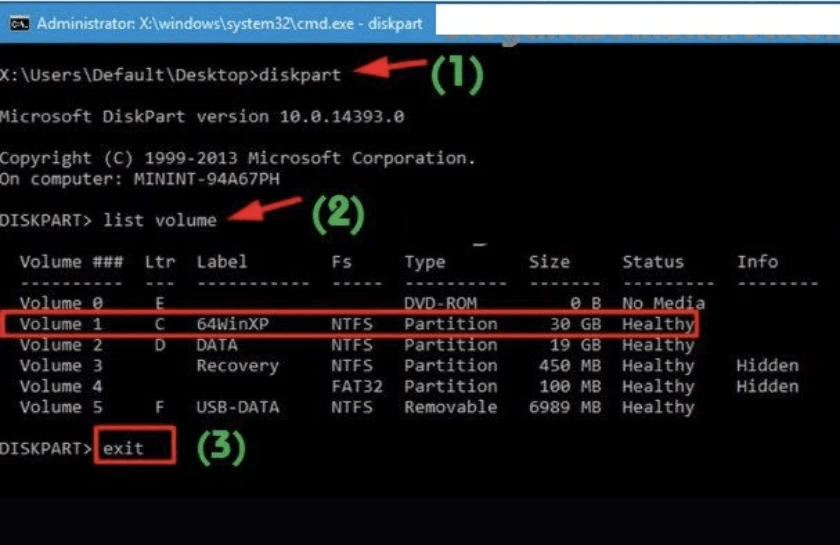The height and width of the screenshot is (545, 840).
Task: Click 'Volume 1' row name
Action: click(x=61, y=324)
